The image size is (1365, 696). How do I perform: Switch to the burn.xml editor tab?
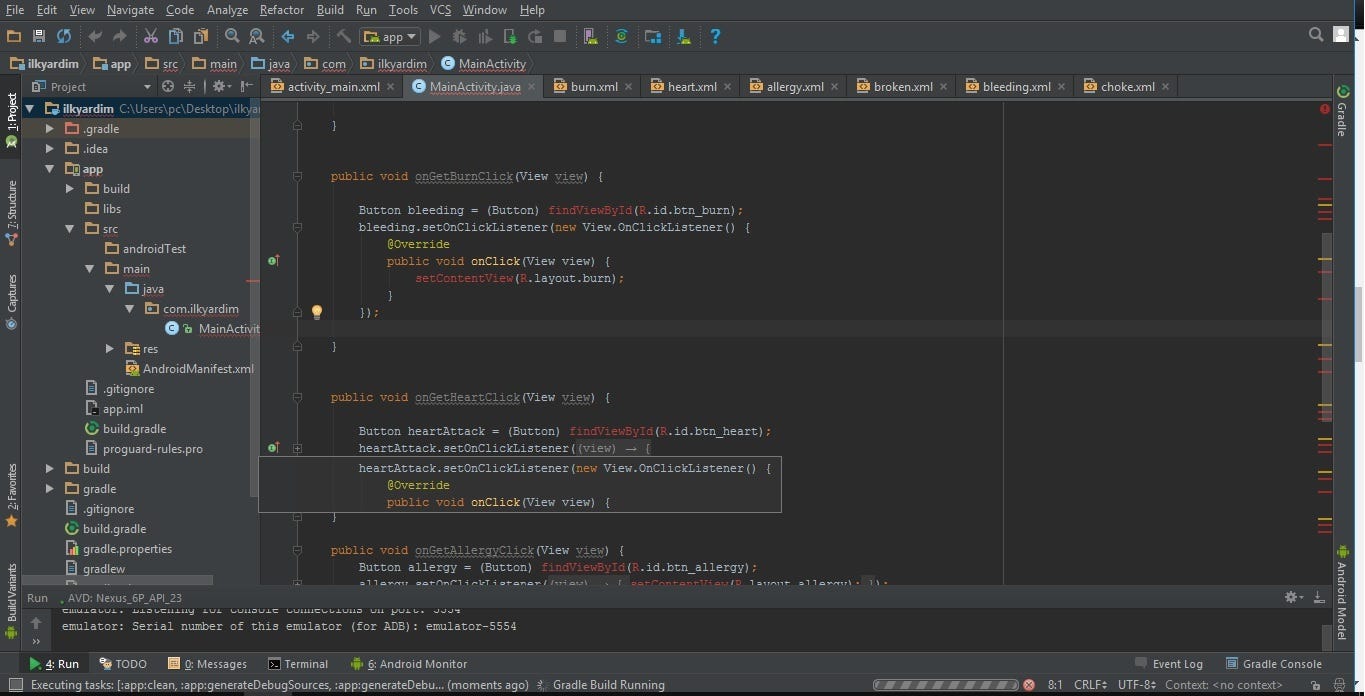(593, 87)
